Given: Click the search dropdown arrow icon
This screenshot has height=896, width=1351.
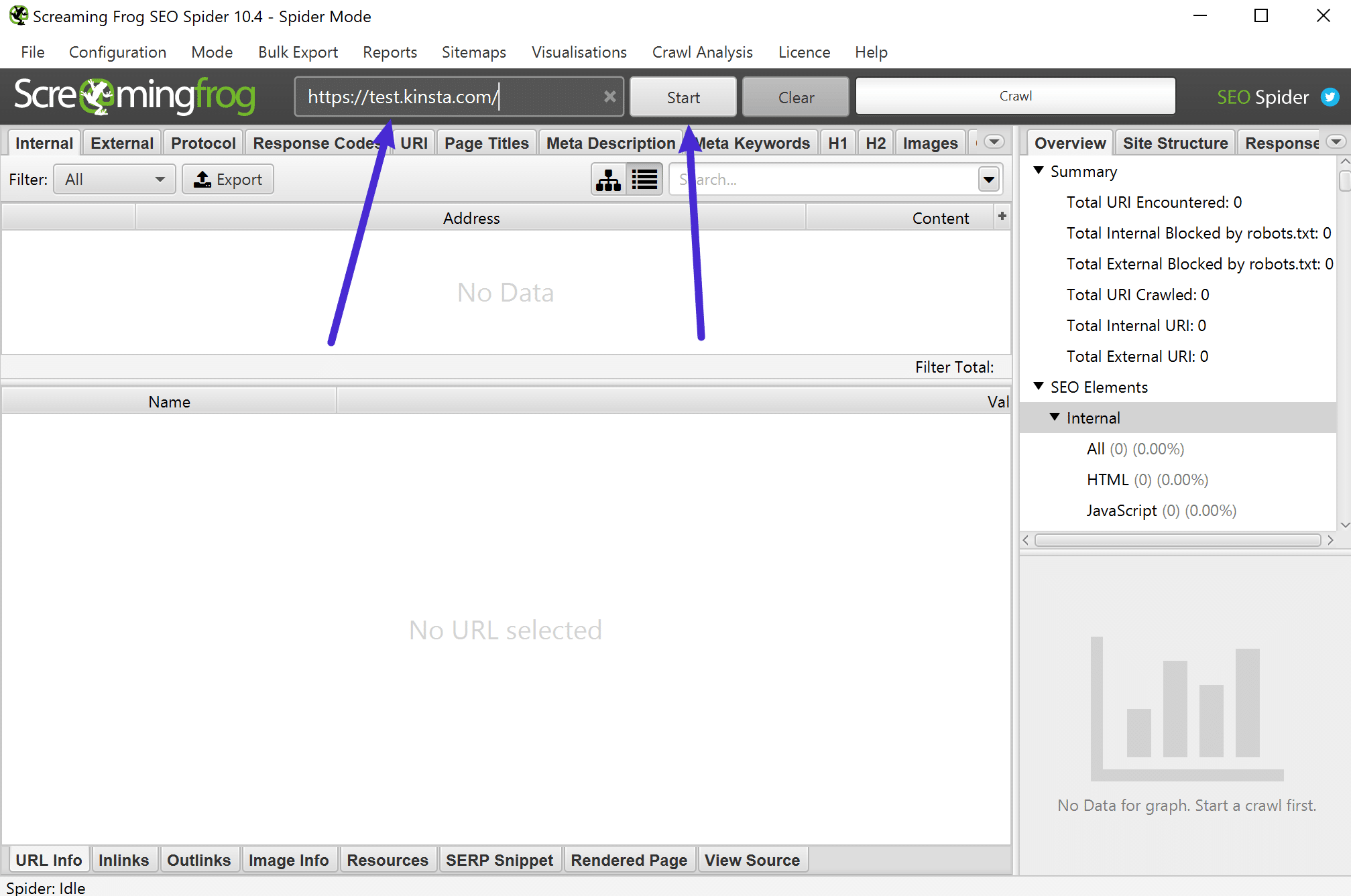Looking at the screenshot, I should pos(989,180).
